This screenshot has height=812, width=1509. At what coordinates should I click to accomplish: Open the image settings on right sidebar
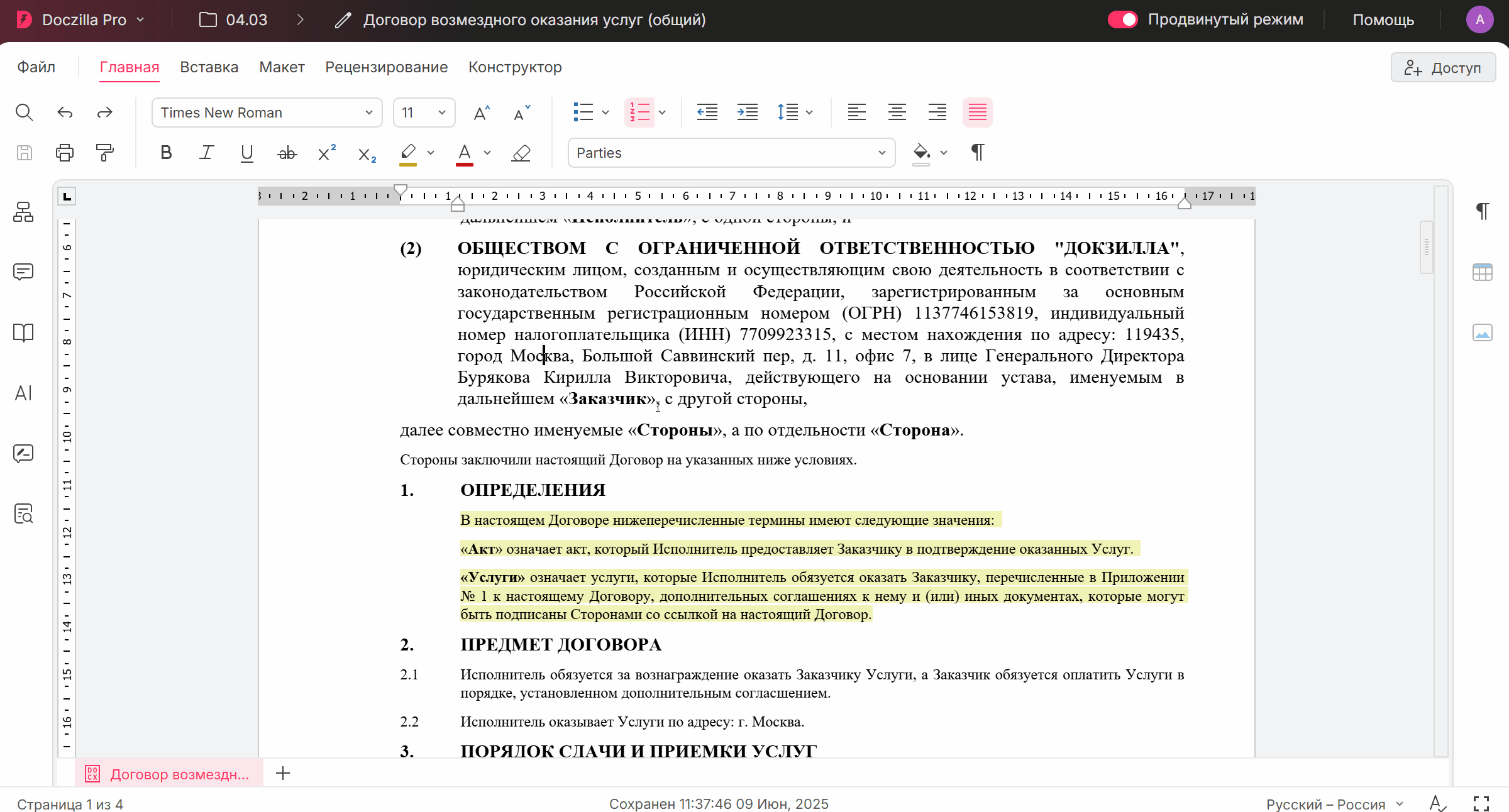1483,332
